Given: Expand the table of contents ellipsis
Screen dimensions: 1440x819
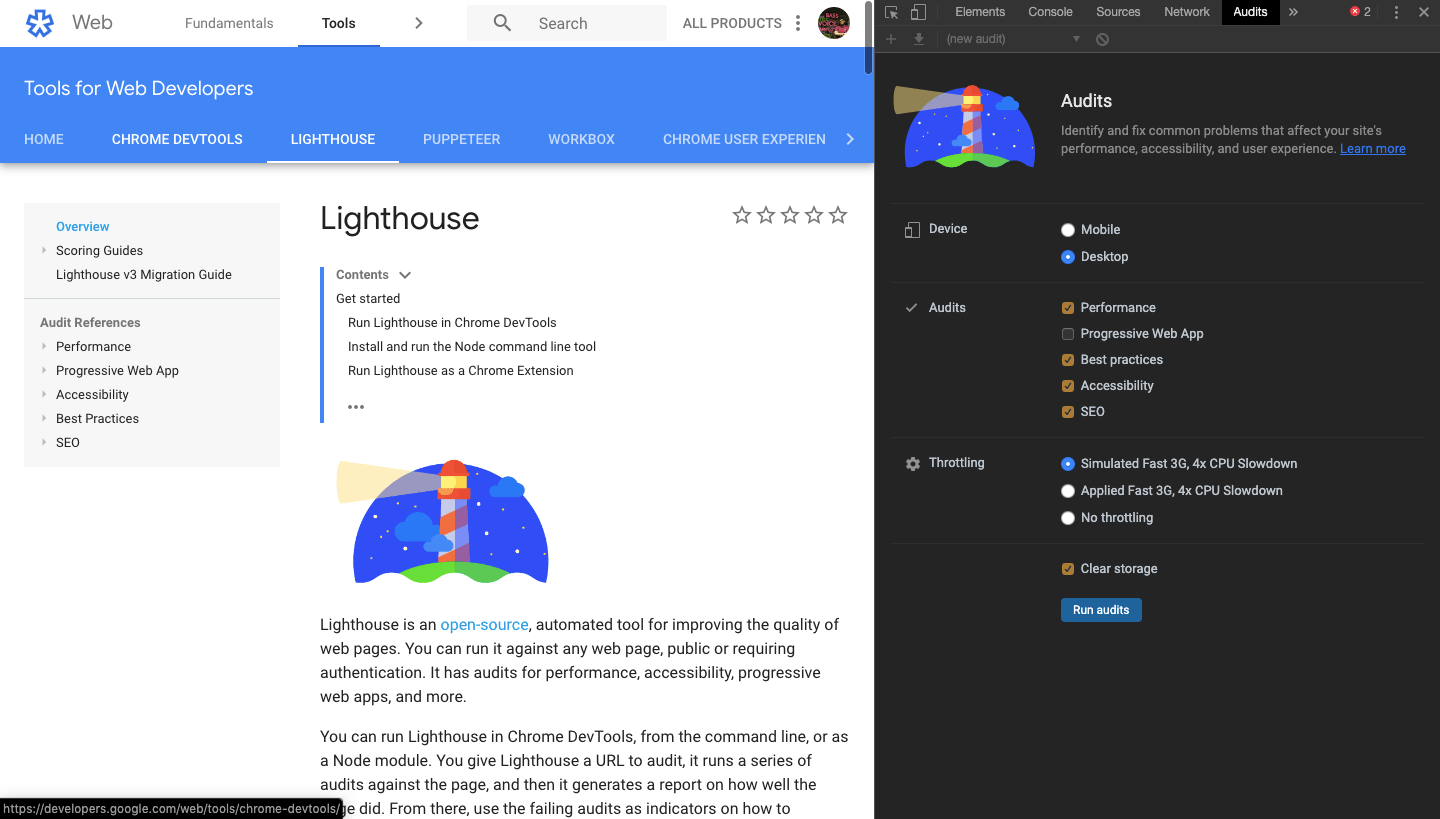Looking at the screenshot, I should (x=356, y=407).
